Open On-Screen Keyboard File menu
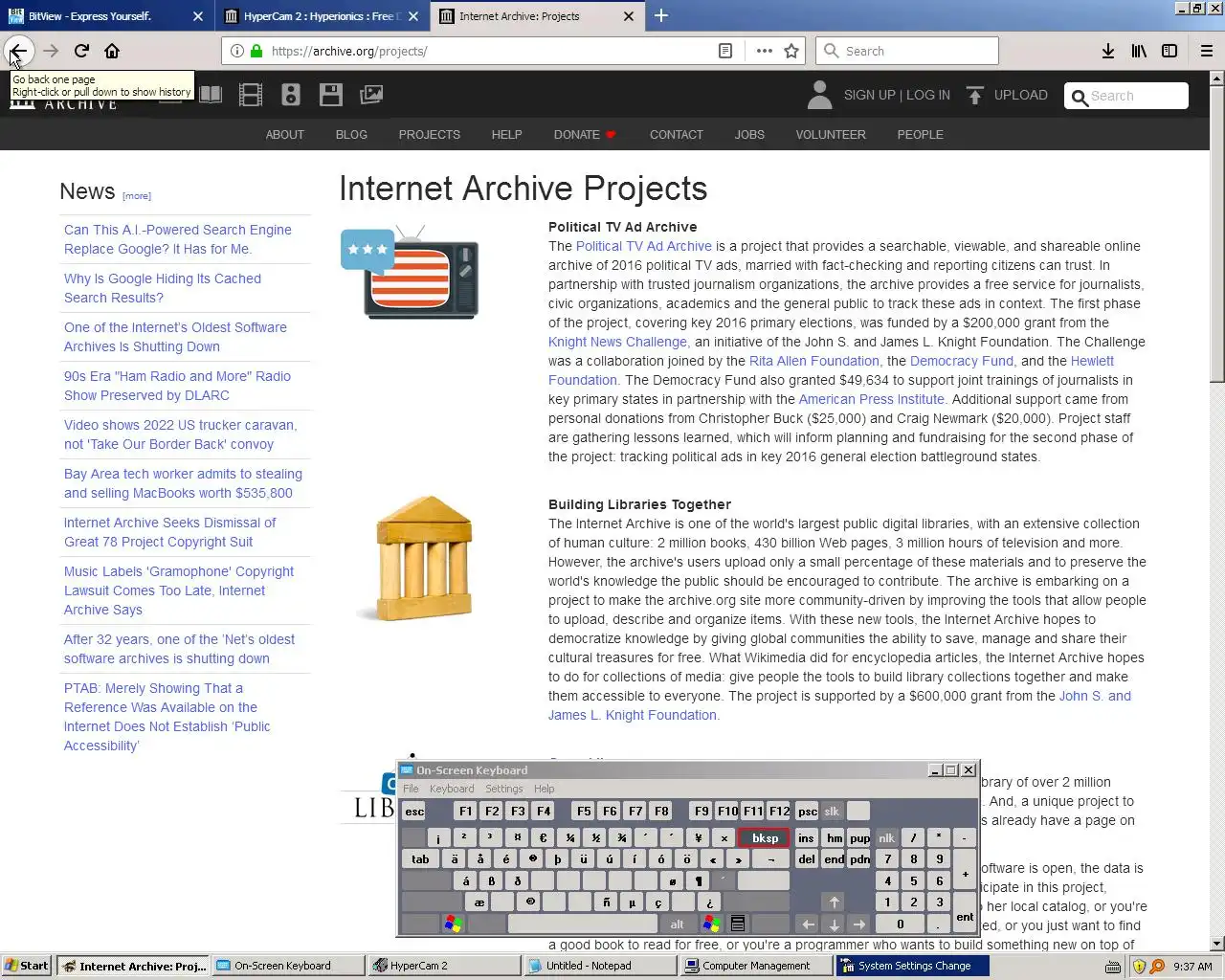The width and height of the screenshot is (1225, 980). (x=411, y=789)
